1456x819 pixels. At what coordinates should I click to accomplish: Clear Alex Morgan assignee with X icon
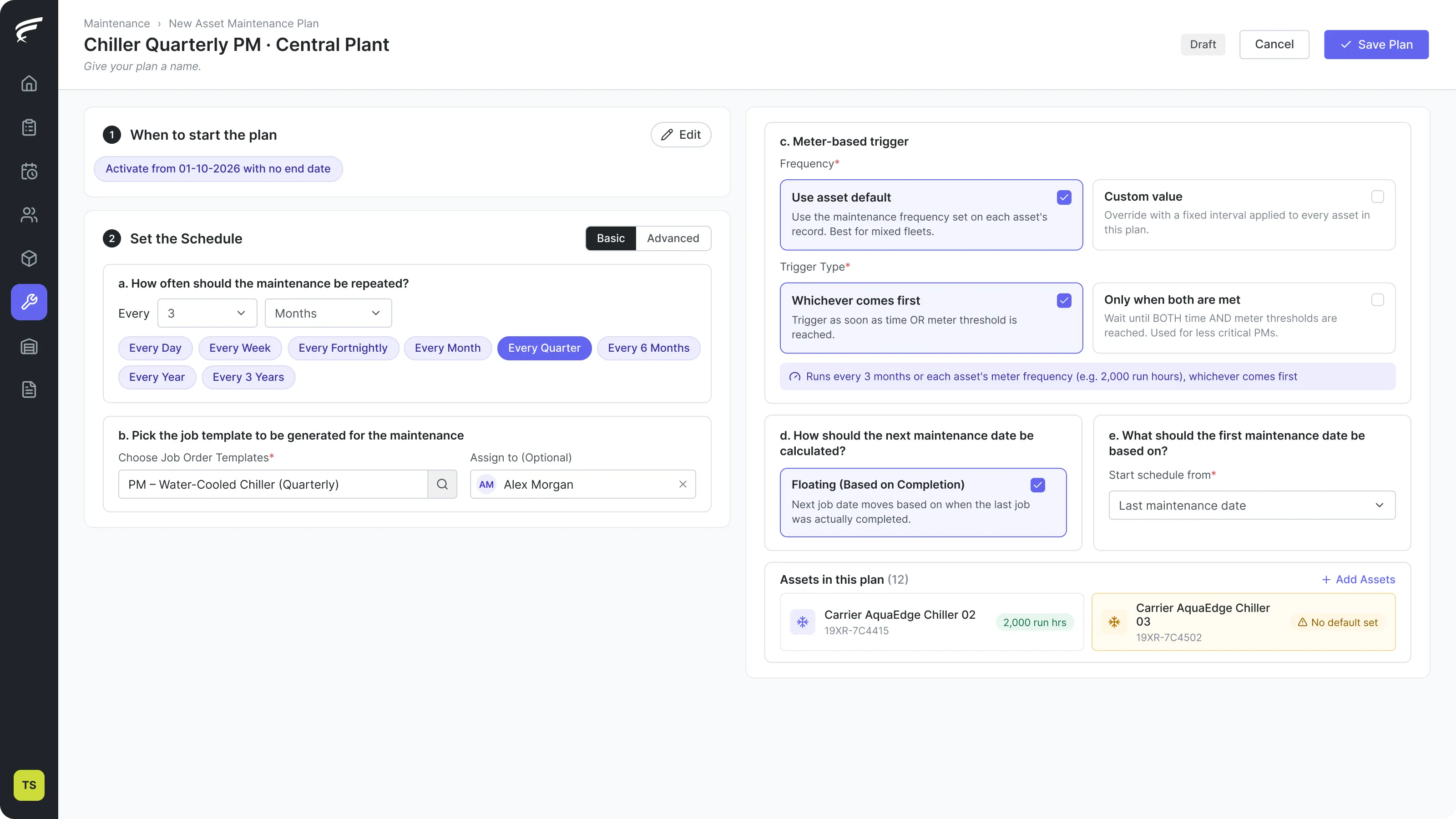point(683,485)
